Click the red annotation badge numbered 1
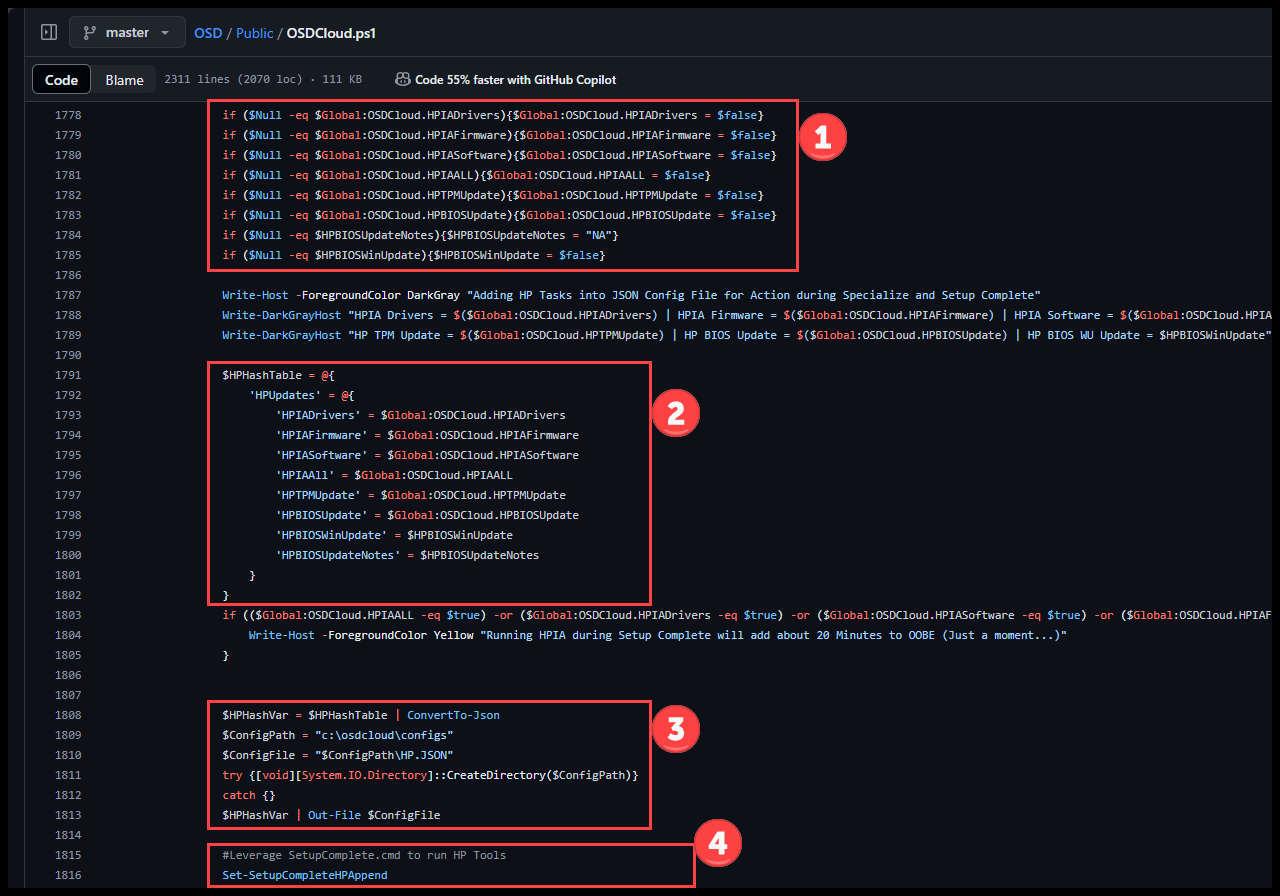Screen dimensions: 1280x896 (822, 137)
